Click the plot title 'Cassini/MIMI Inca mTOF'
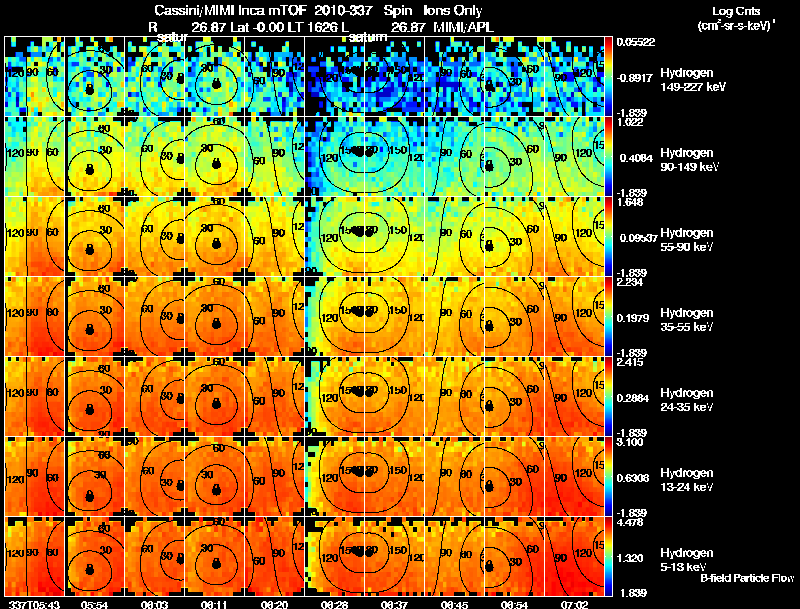Viewport: 800px width, 609px height. (230, 11)
